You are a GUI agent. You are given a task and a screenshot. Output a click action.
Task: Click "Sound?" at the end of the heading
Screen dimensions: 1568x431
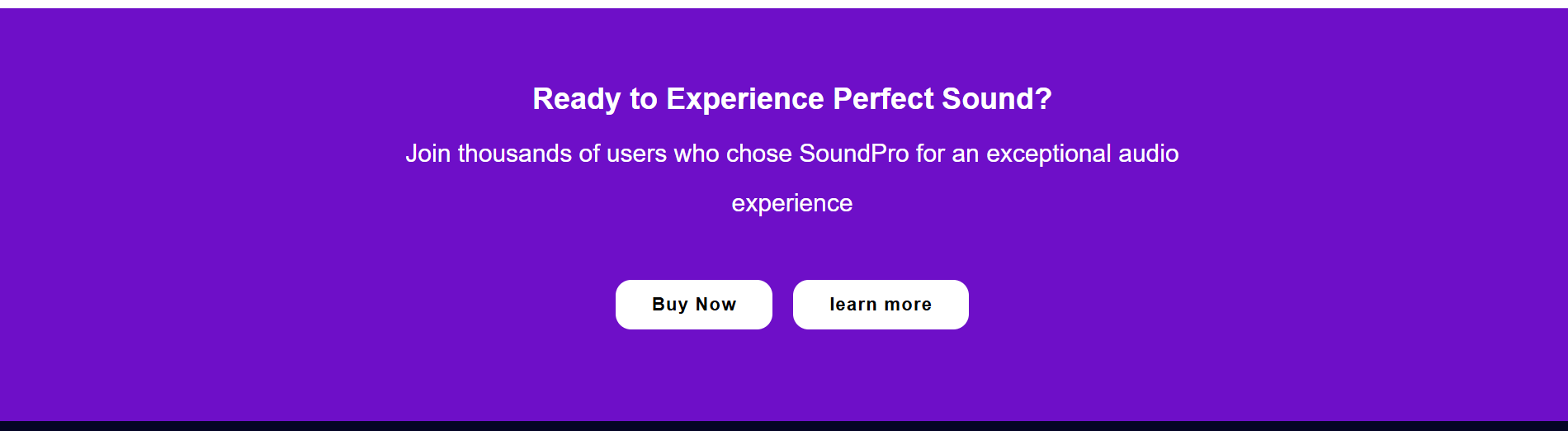point(996,99)
